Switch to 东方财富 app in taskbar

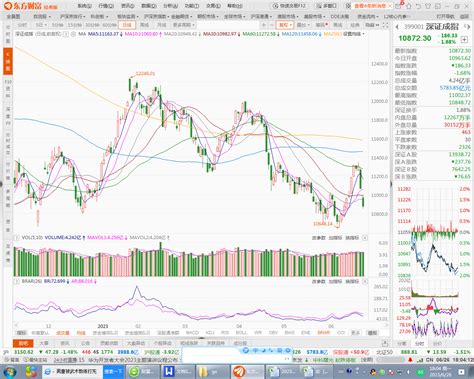[247, 371]
